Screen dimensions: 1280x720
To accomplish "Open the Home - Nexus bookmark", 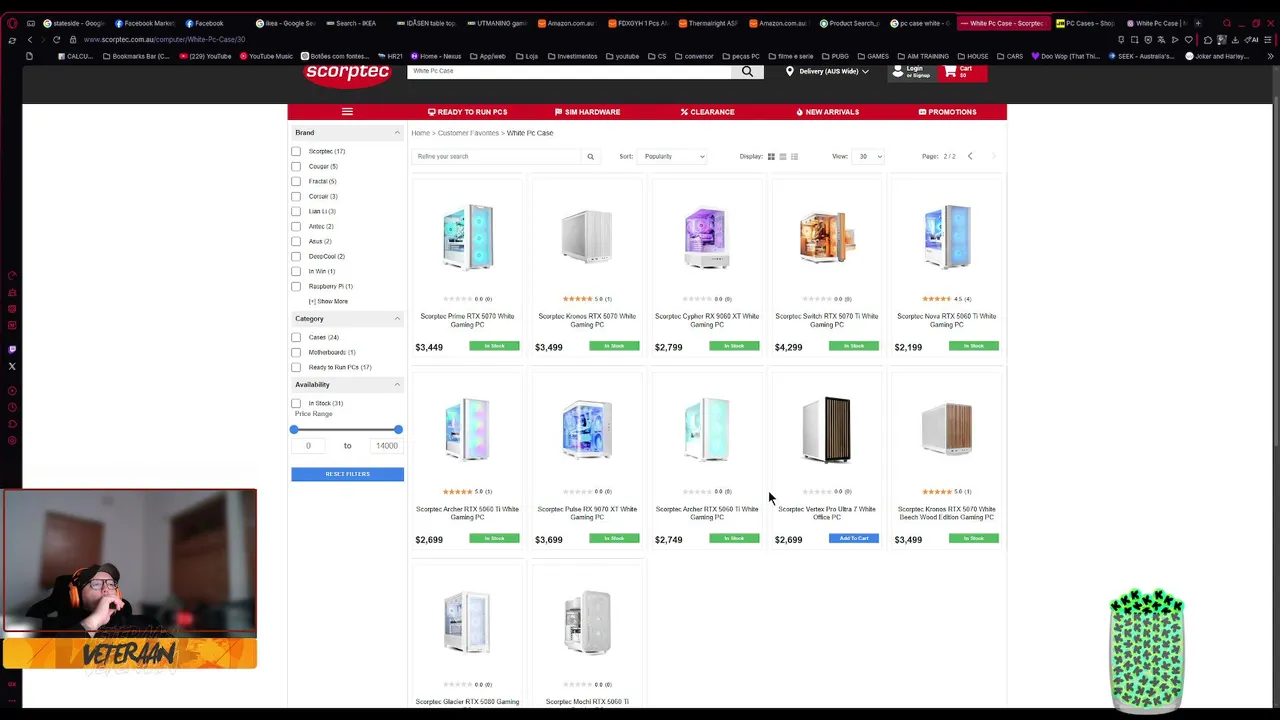I will tap(435, 56).
